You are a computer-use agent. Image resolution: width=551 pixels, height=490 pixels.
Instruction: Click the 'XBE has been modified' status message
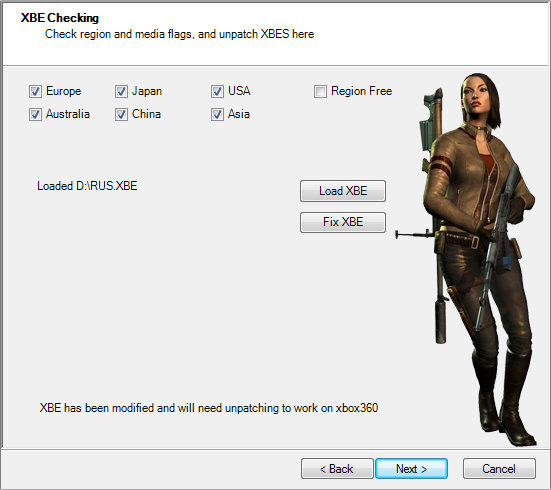pyautogui.click(x=209, y=408)
